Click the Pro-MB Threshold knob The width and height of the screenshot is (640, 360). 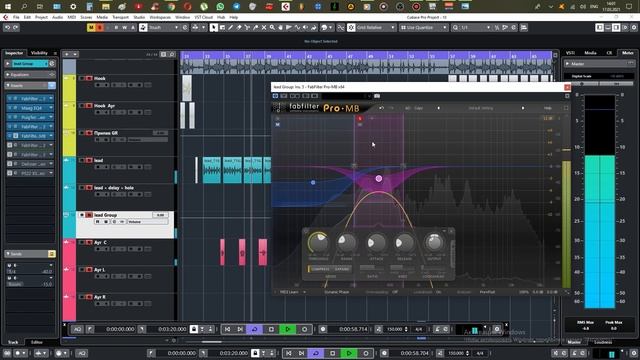pyautogui.click(x=318, y=242)
